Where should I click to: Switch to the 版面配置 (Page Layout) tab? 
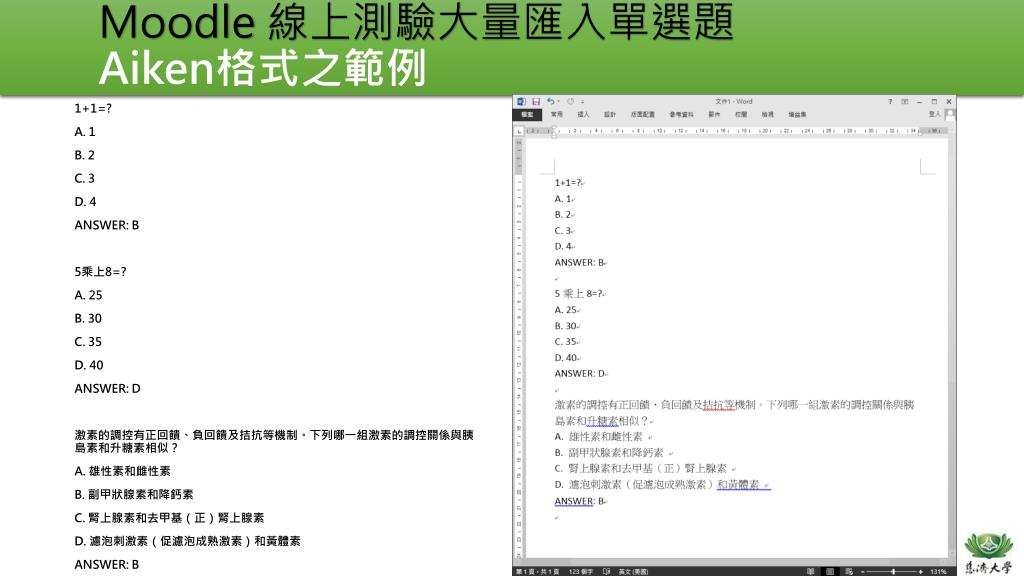tap(643, 114)
